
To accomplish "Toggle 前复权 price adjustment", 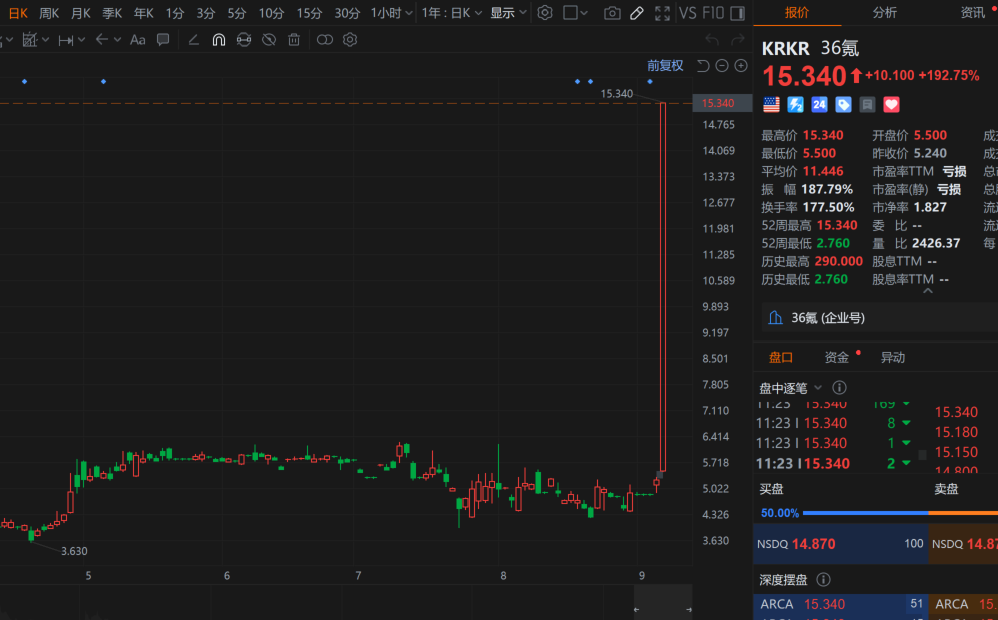I will coord(665,66).
